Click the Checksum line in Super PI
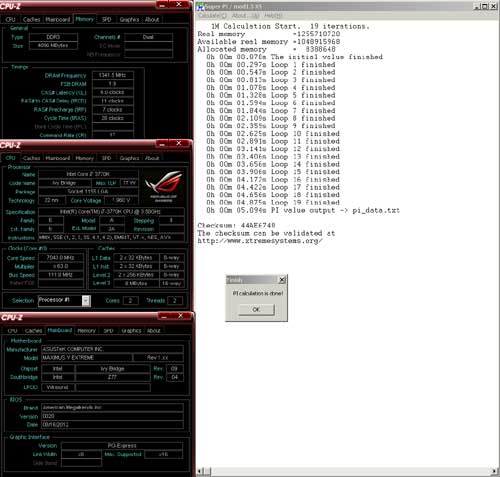Screen dimensions: 500x477 [236, 225]
